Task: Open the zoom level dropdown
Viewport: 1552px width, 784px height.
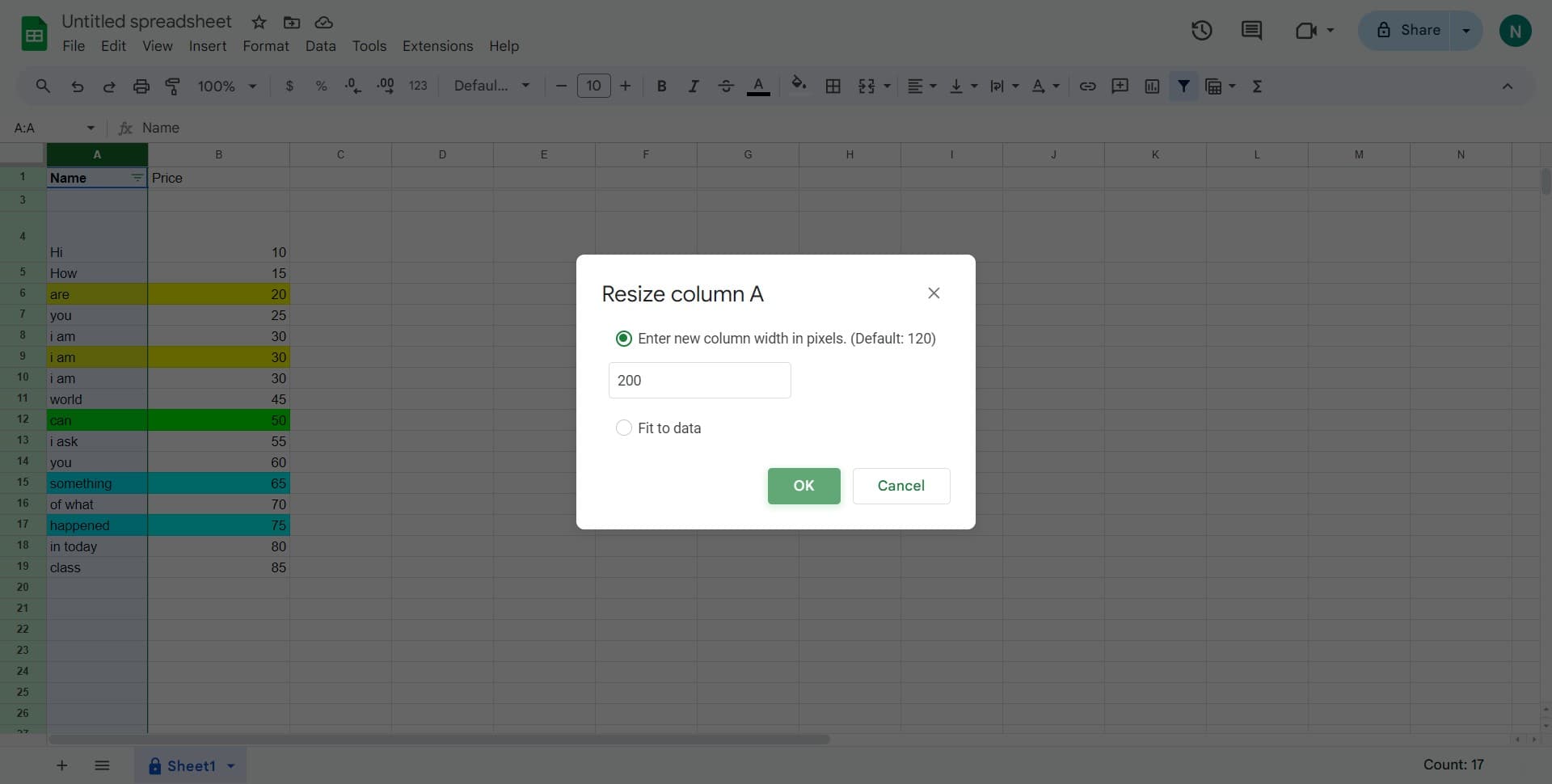Action: 226,86
